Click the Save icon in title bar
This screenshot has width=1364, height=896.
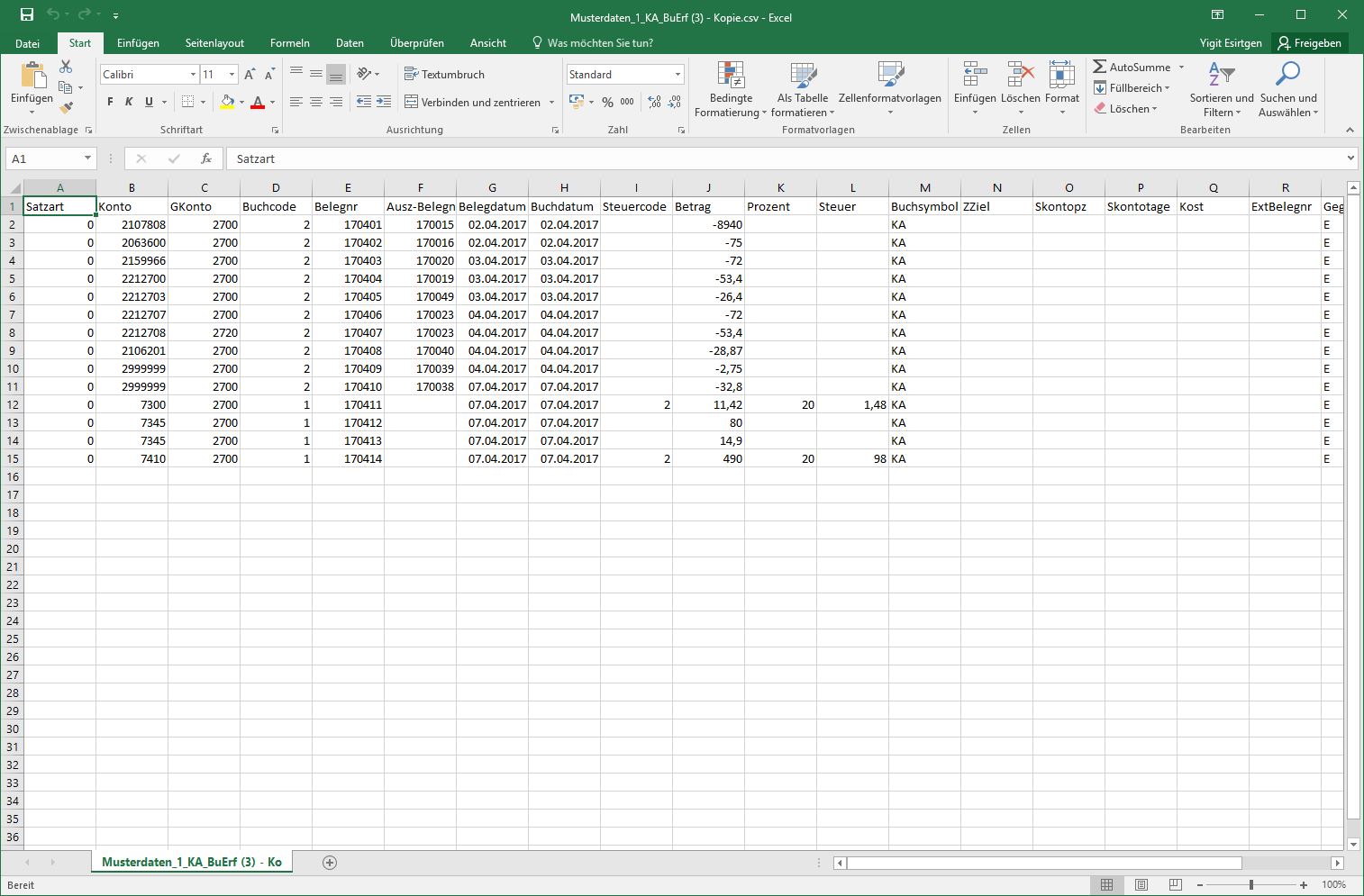[27, 15]
